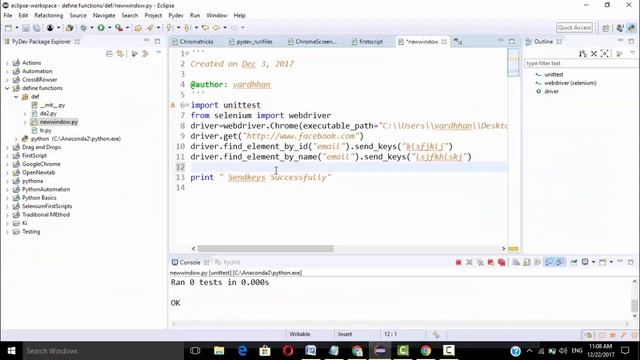
Task: Click Chrome icon in Windows taskbar
Action: pos(426,351)
